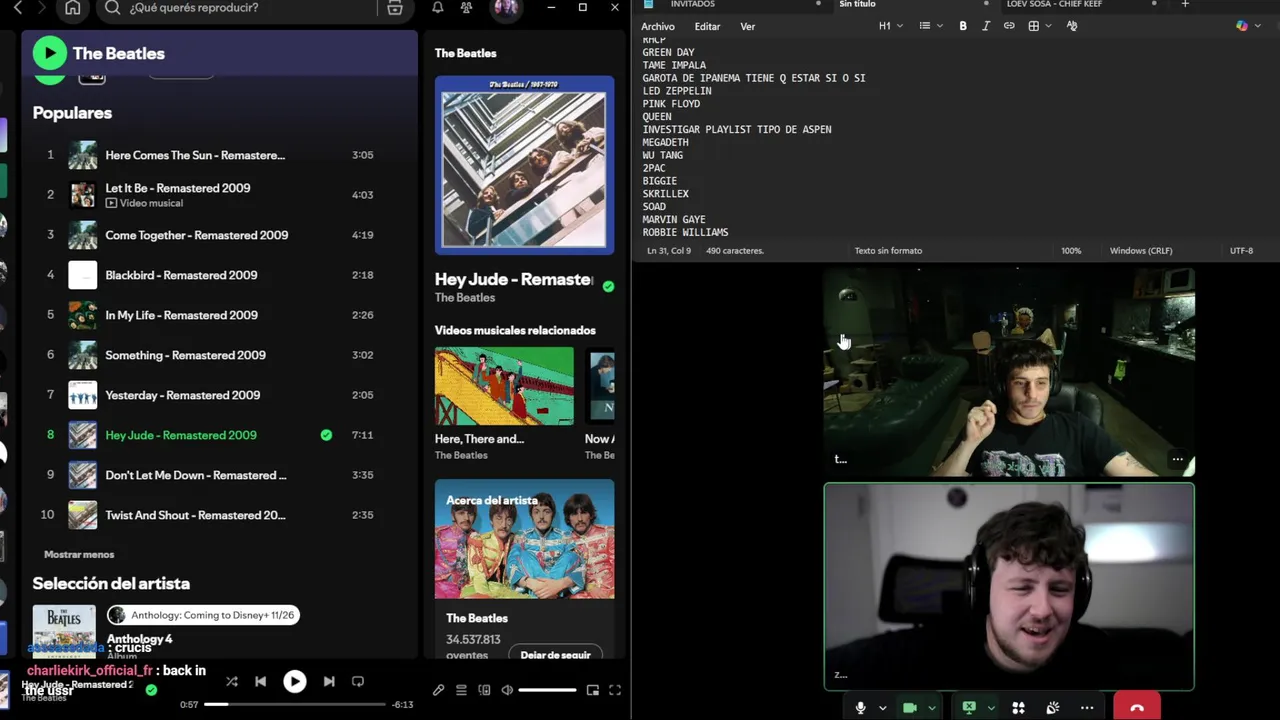Expand camera options arrow in call
This screenshot has width=1280, height=720.
tap(931, 708)
